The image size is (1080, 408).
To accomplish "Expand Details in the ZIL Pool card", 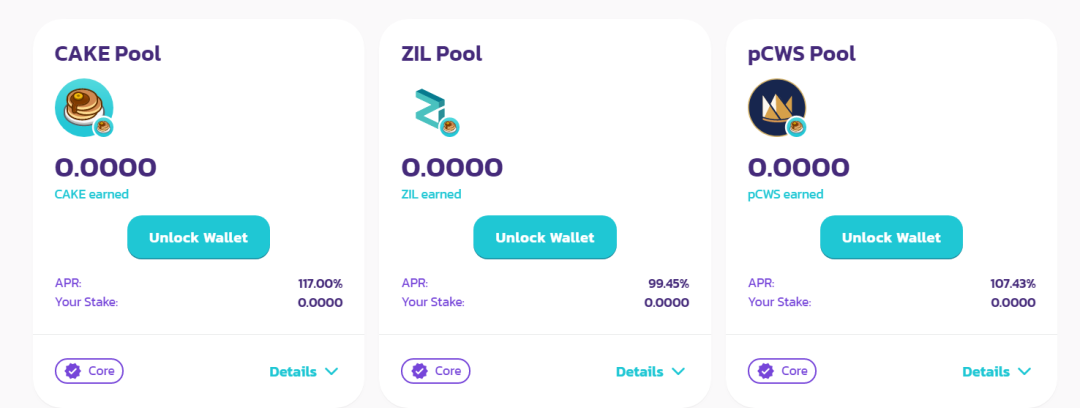I will click(x=650, y=372).
